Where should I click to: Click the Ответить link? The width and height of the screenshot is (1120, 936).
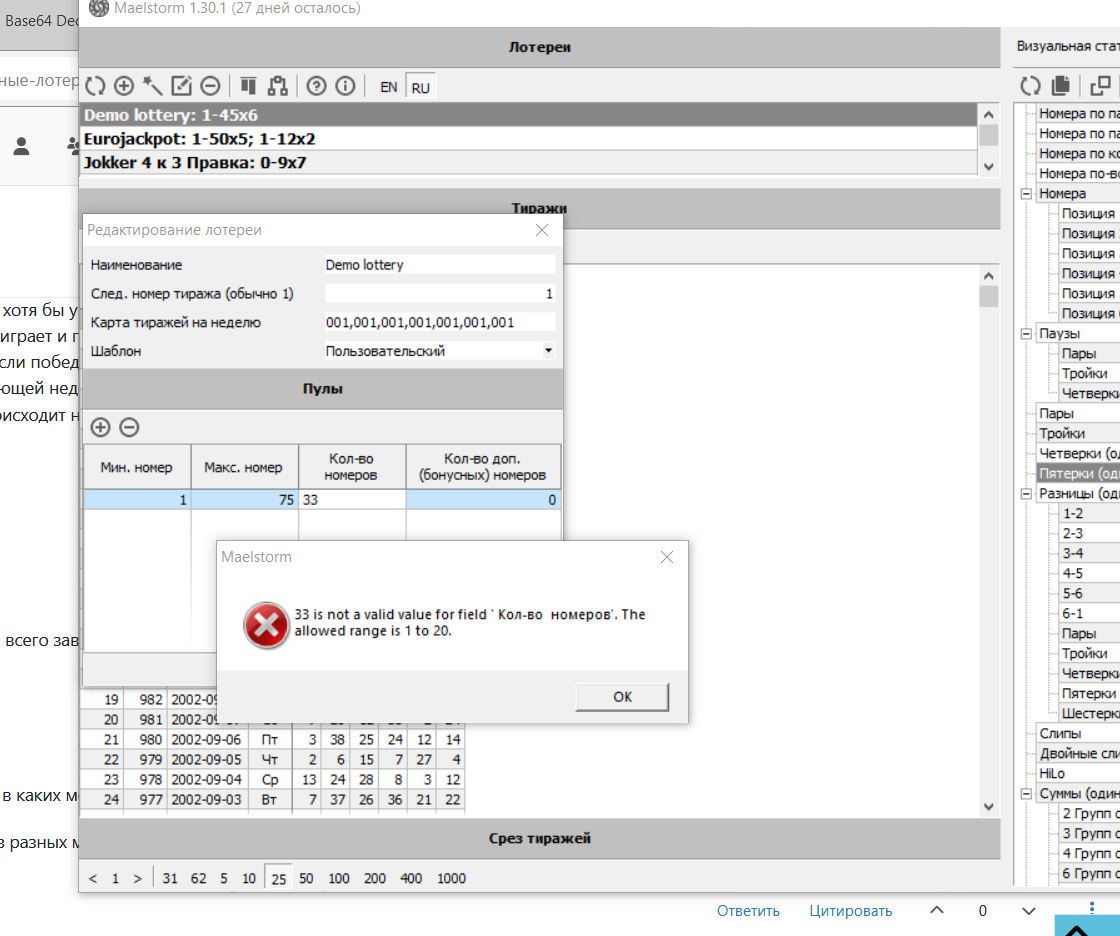click(748, 911)
